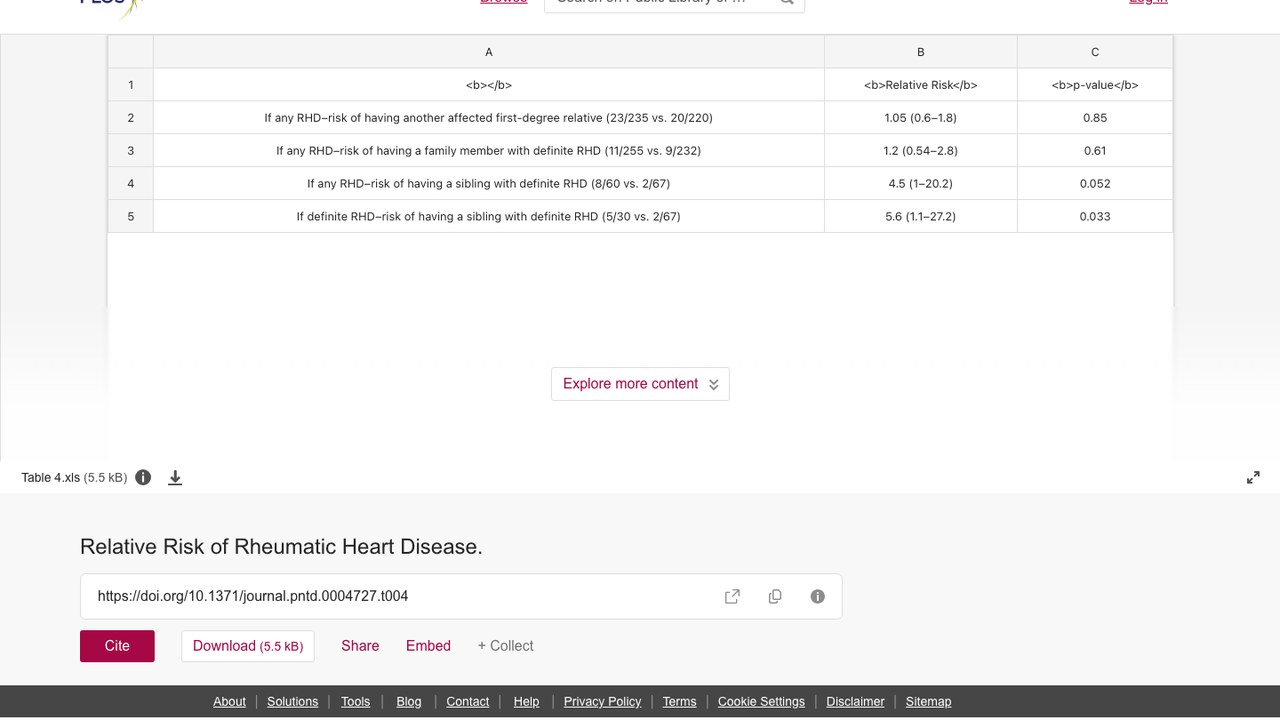Viewport: 1280px width, 720px height.
Task: Click the DOI URL text field
Action: point(461,596)
